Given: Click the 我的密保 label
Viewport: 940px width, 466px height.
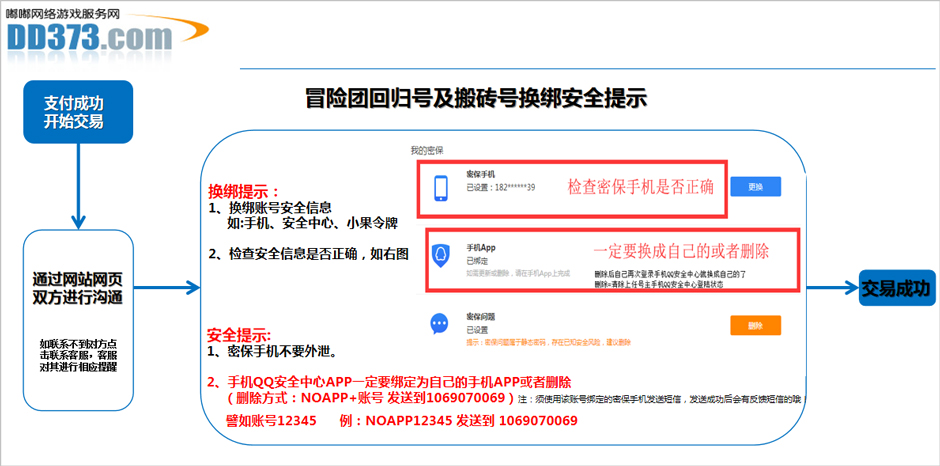Looking at the screenshot, I should pos(427,149).
